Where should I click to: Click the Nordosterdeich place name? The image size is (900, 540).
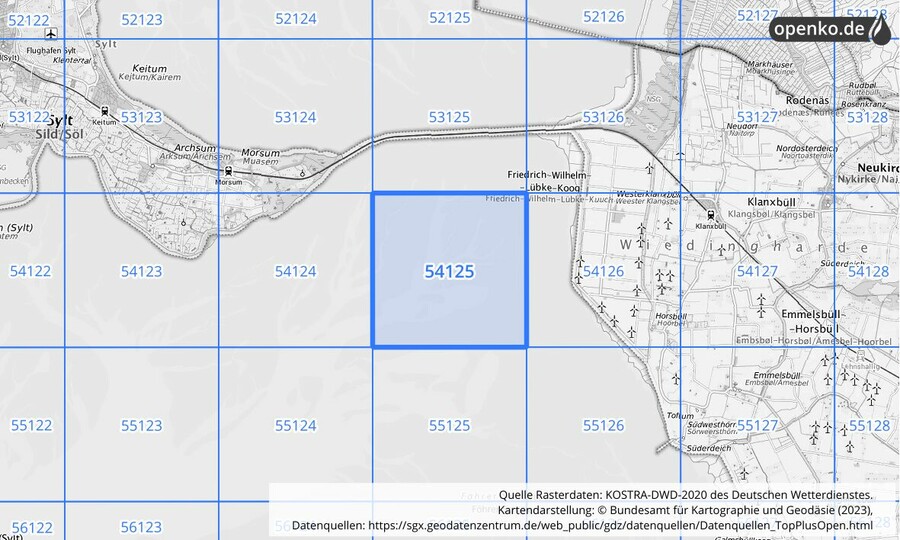(806, 148)
